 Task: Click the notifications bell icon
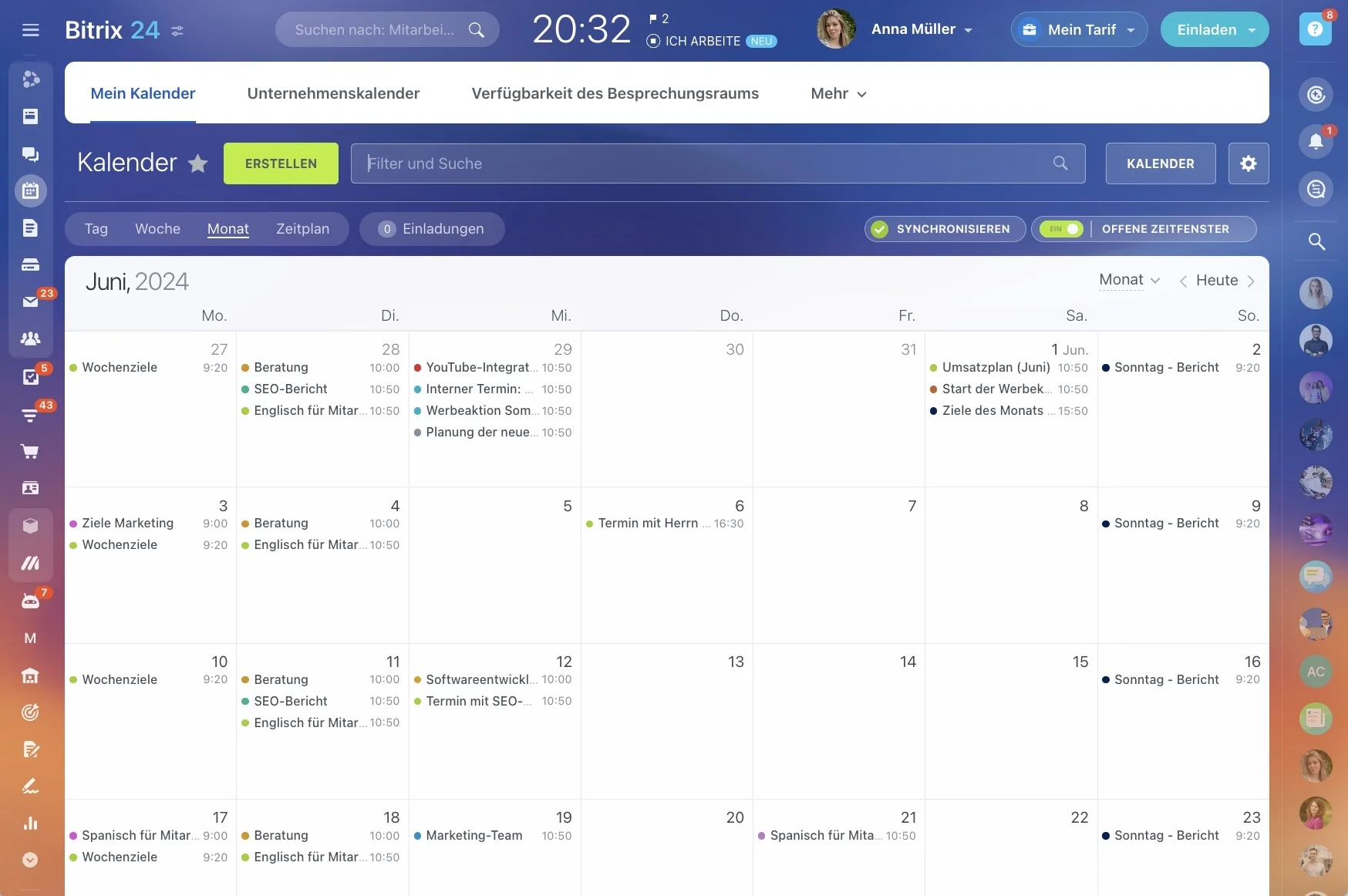1316,142
